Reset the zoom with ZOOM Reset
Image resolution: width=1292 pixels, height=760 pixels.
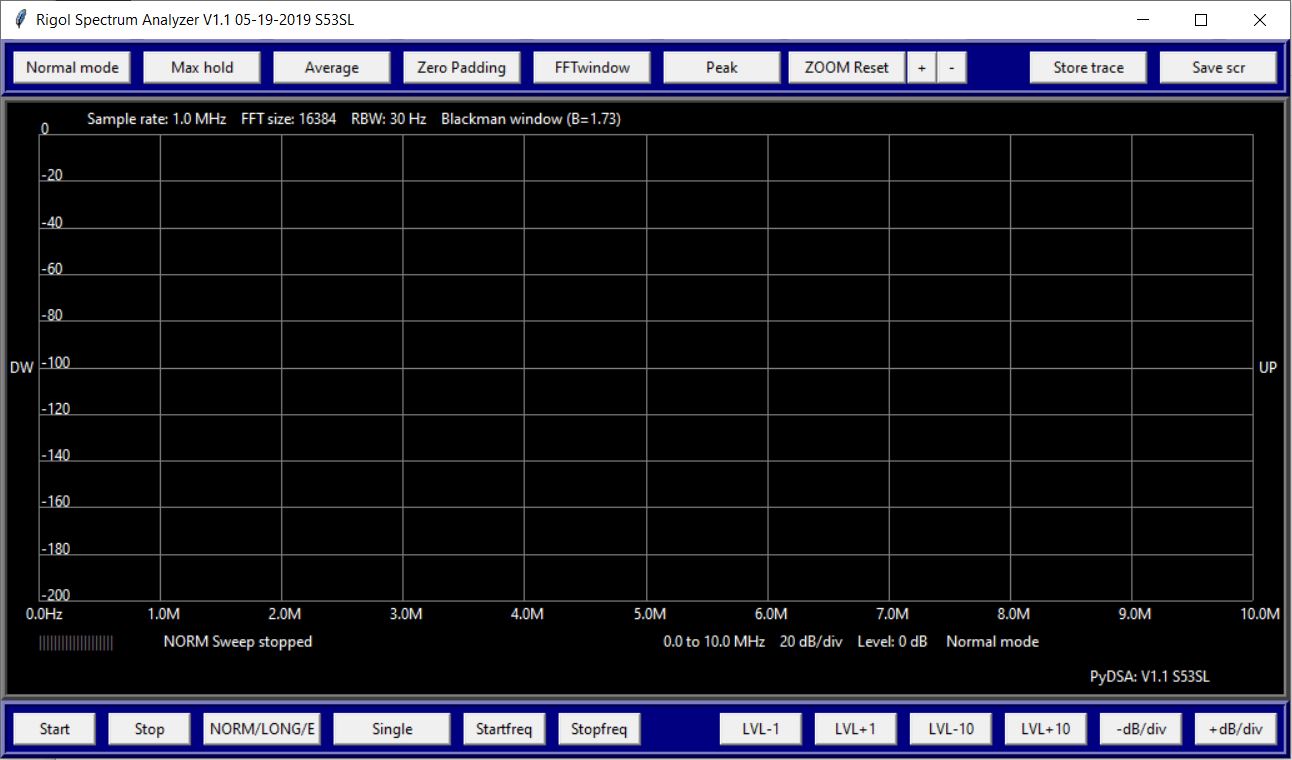click(x=846, y=67)
